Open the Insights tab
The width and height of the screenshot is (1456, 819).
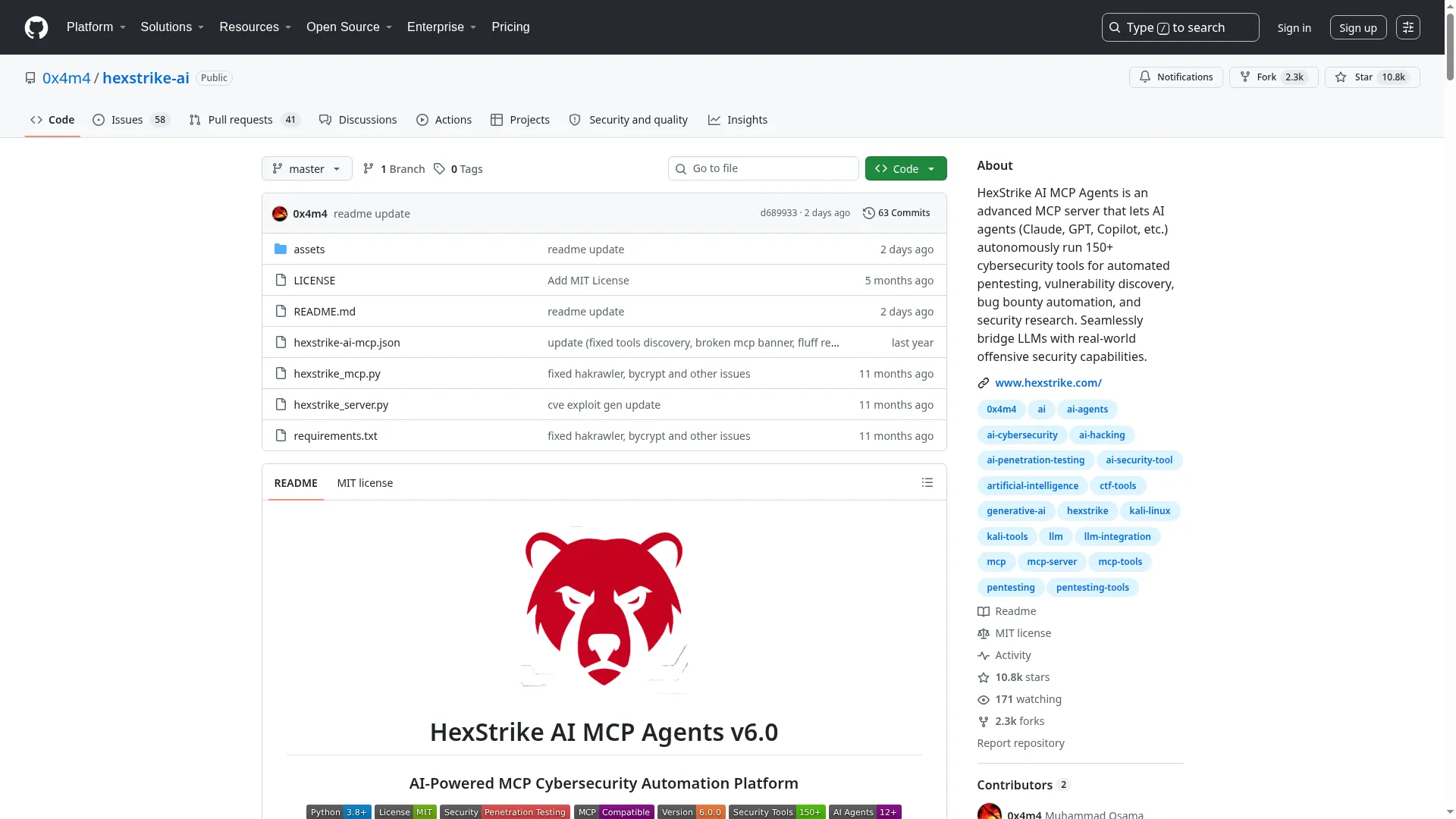737,120
